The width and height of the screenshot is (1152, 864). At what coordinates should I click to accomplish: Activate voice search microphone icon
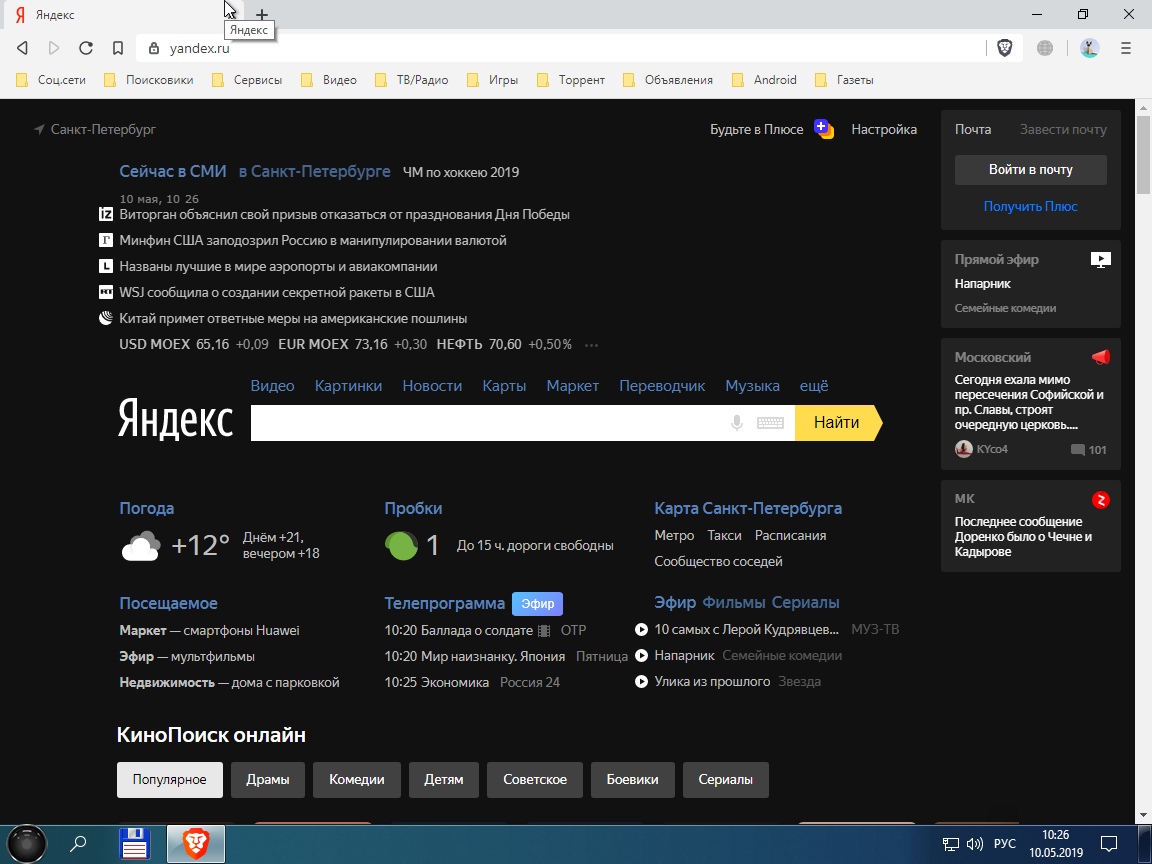(x=737, y=422)
